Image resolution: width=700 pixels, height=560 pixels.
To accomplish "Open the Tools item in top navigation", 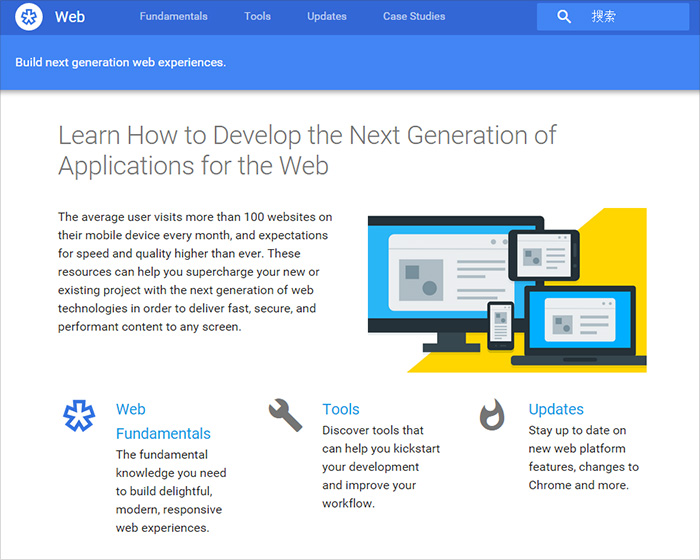I will (257, 17).
